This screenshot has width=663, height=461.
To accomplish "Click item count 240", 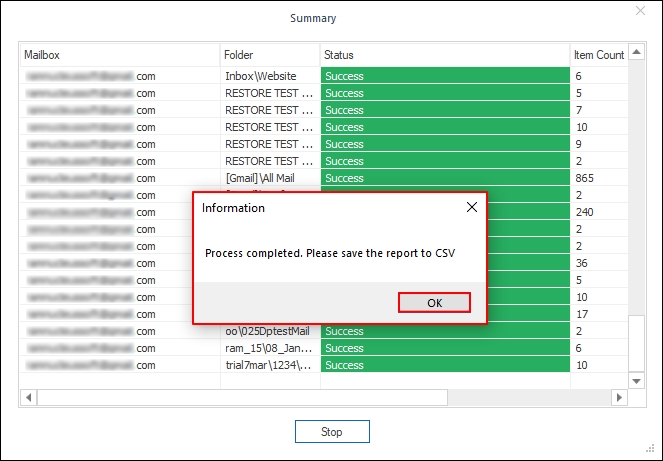I will click(x=584, y=212).
